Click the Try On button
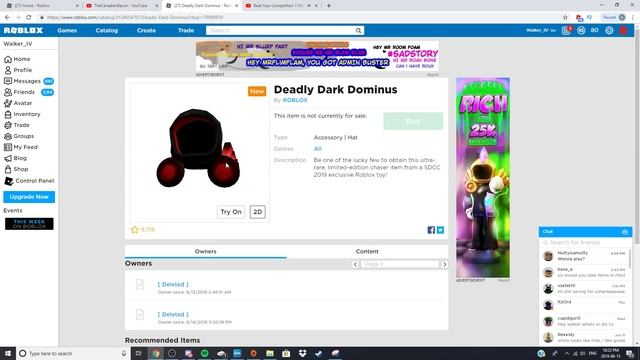The image size is (640, 360). (x=231, y=212)
